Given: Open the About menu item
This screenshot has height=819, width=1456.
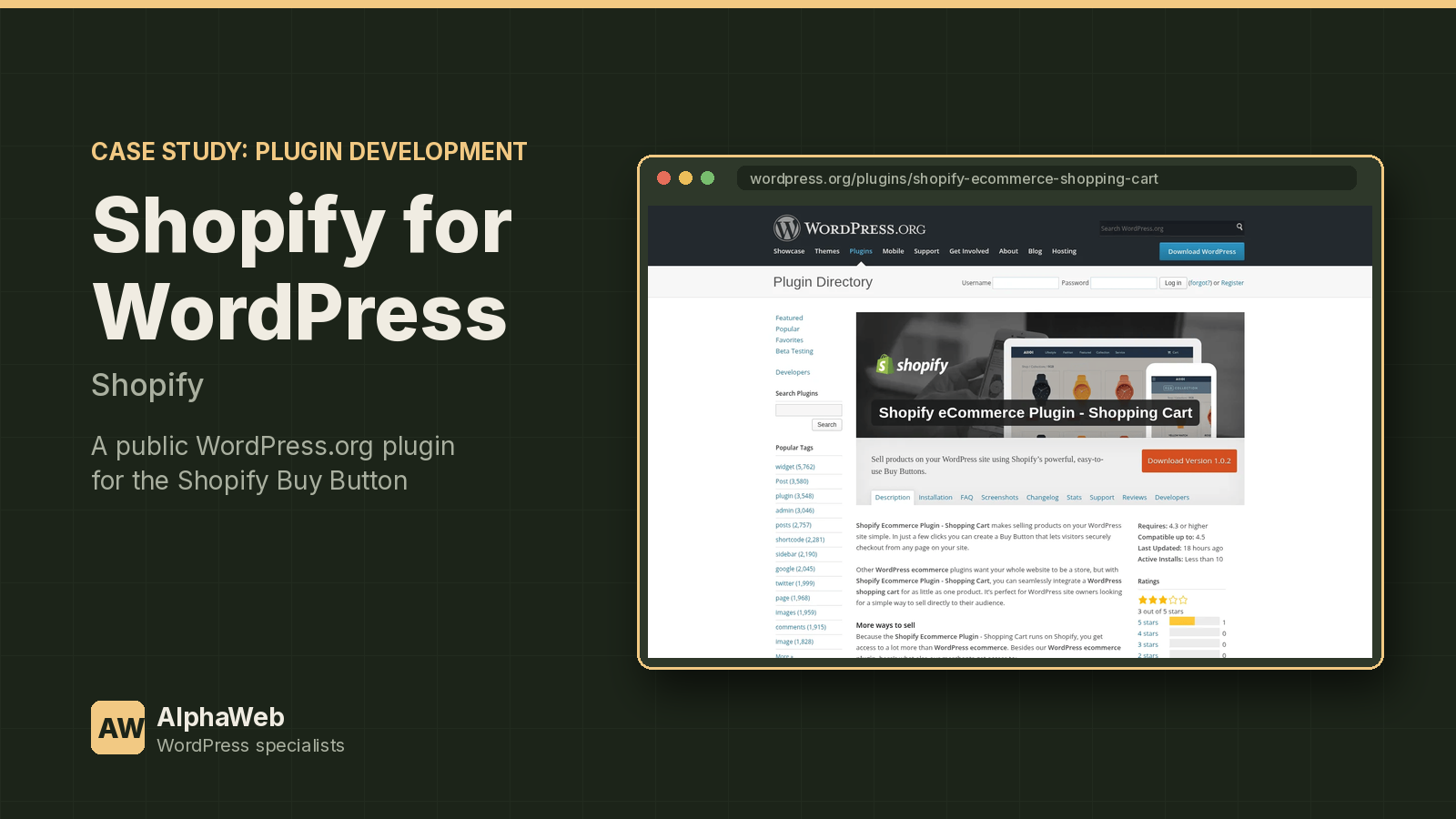Looking at the screenshot, I should click(x=1008, y=251).
